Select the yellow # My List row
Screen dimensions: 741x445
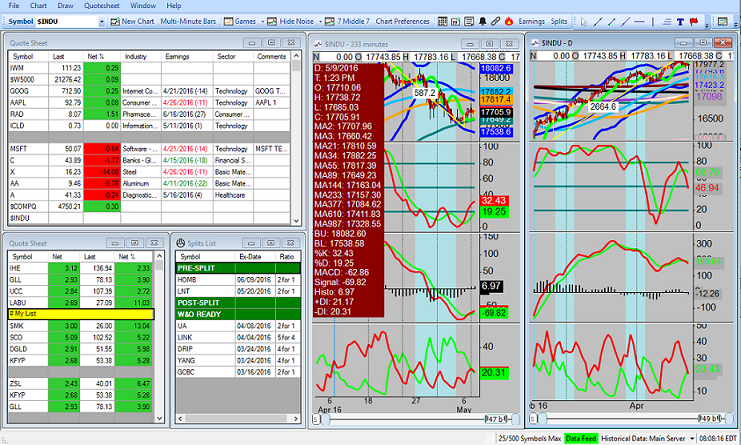pyautogui.click(x=81, y=314)
